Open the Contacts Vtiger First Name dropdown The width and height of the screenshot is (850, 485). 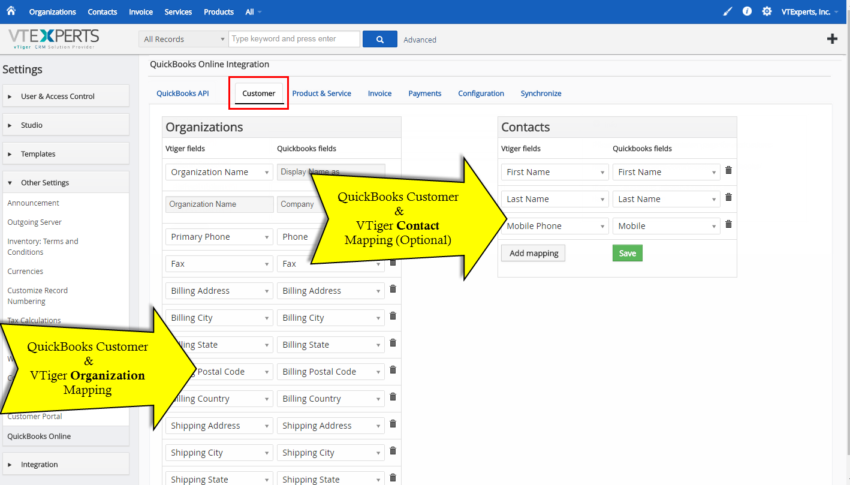(x=555, y=172)
